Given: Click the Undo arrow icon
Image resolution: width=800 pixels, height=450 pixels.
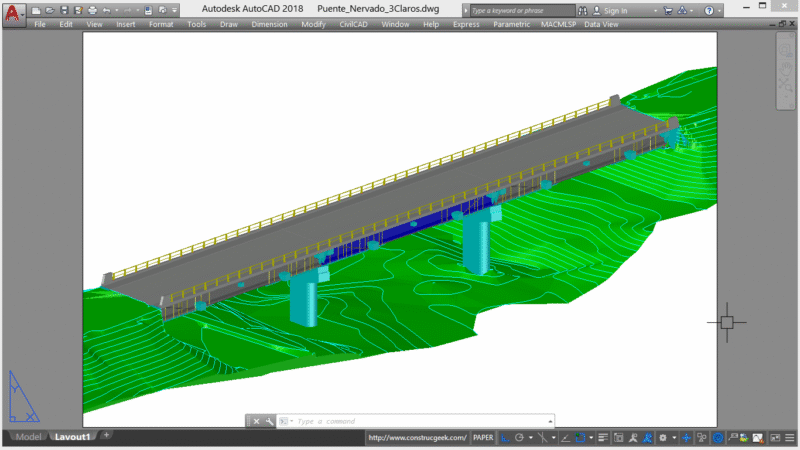Looking at the screenshot, I should point(106,10).
